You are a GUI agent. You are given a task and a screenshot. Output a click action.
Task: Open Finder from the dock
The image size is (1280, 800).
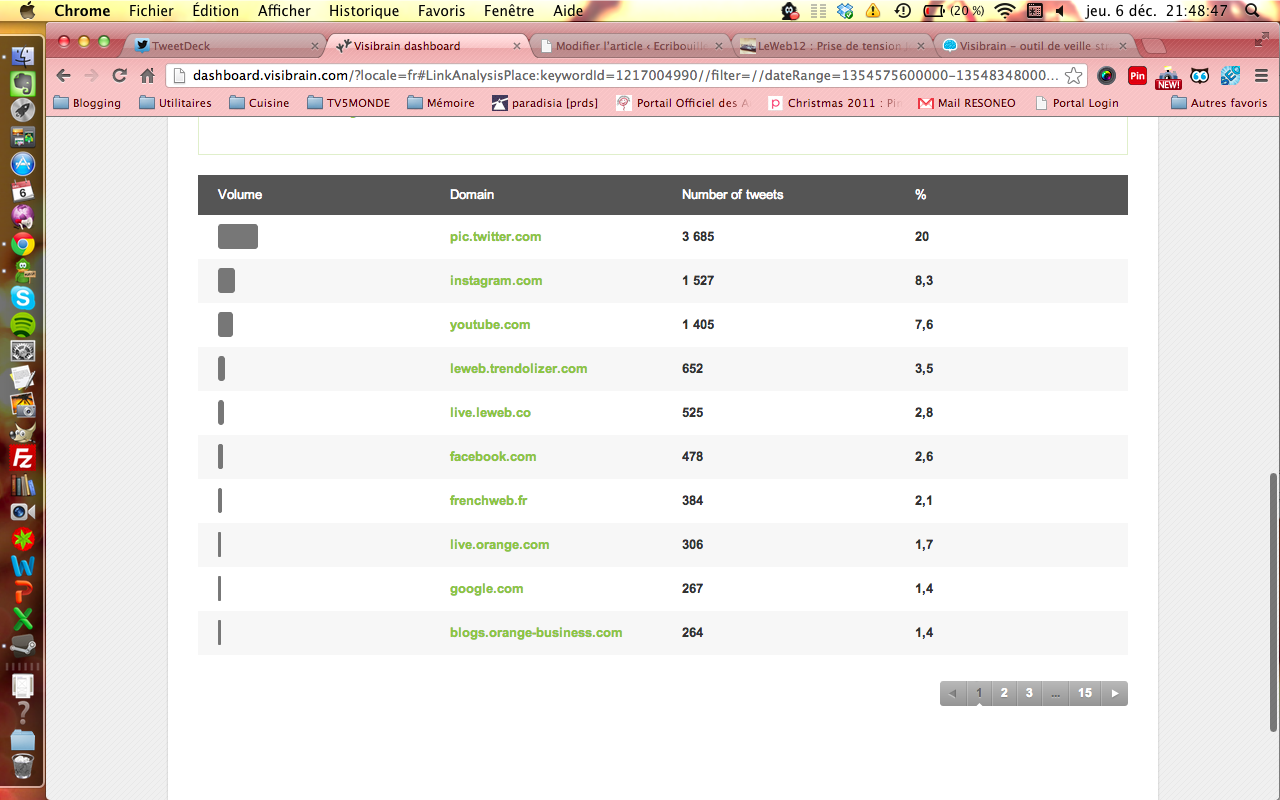22,57
